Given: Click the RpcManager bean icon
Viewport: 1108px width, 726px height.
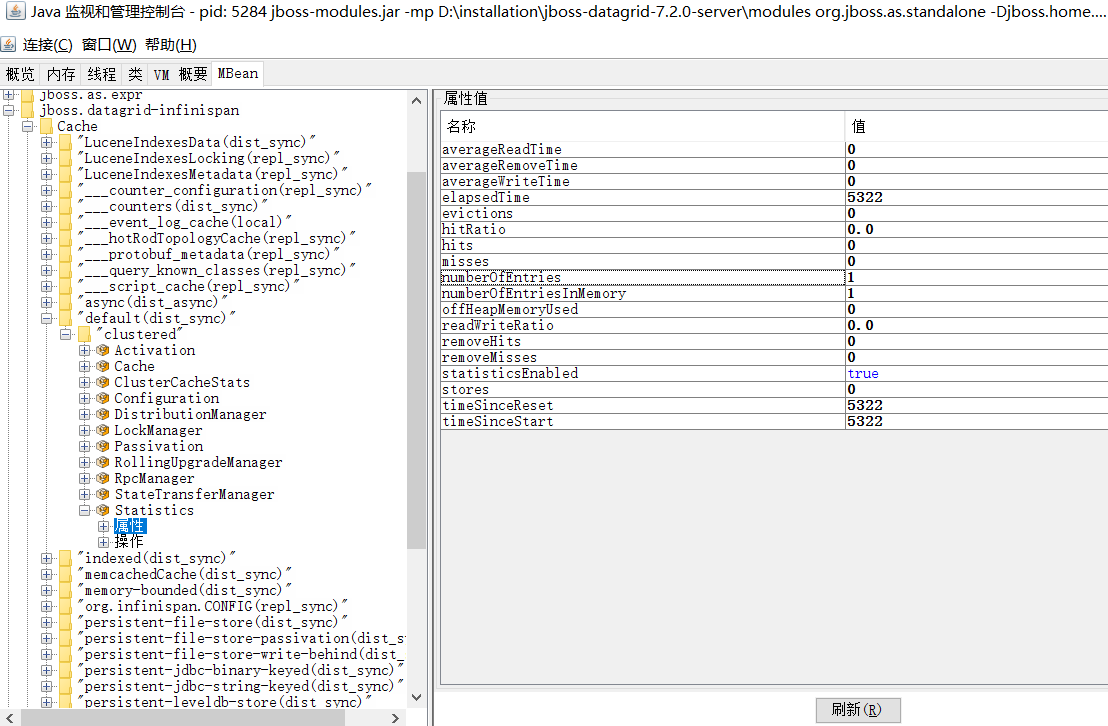Looking at the screenshot, I should click(102, 479).
